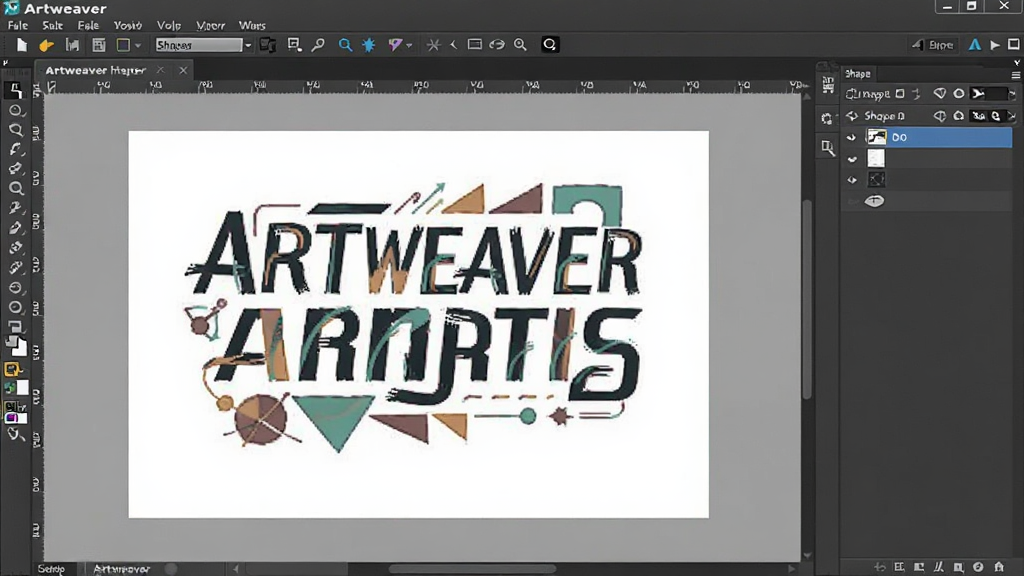Click the blue magnifier icon in toolbar
The height and width of the screenshot is (576, 1024).
(345, 44)
